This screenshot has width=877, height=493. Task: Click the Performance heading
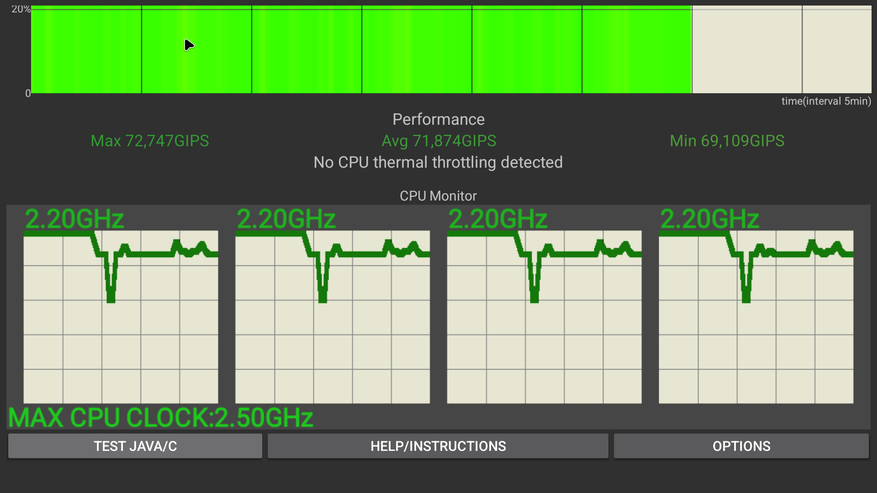pyautogui.click(x=438, y=119)
